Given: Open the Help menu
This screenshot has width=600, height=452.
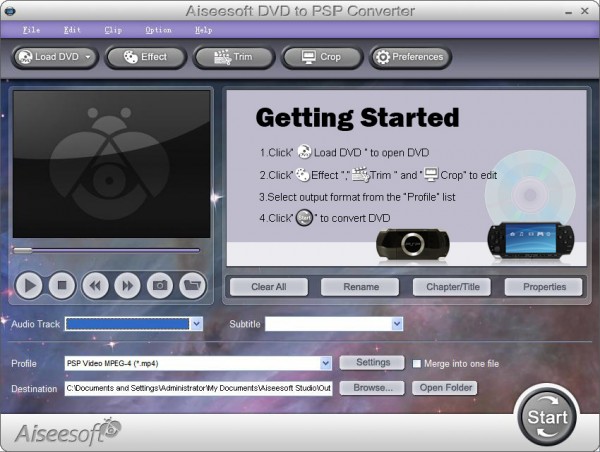Looking at the screenshot, I should click(x=204, y=30).
